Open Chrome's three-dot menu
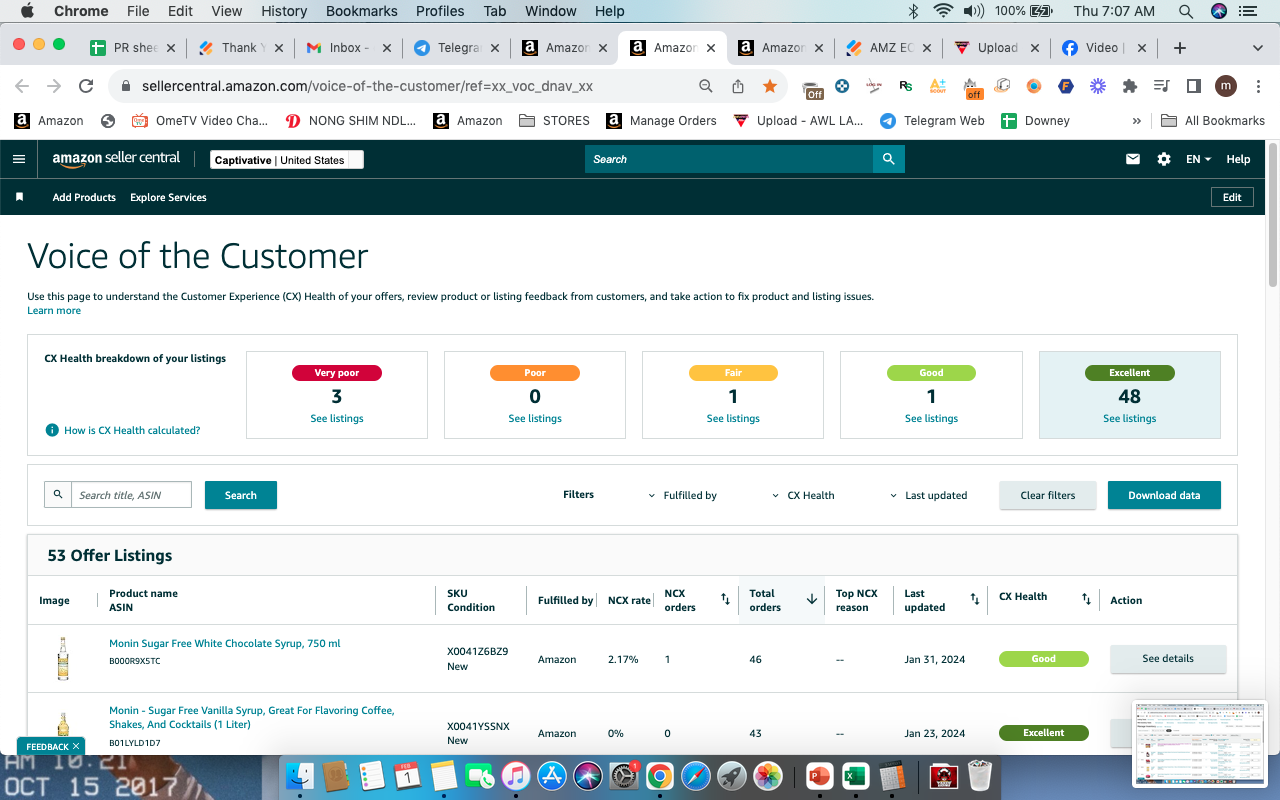Screen dimensions: 1280x800 1257,87
